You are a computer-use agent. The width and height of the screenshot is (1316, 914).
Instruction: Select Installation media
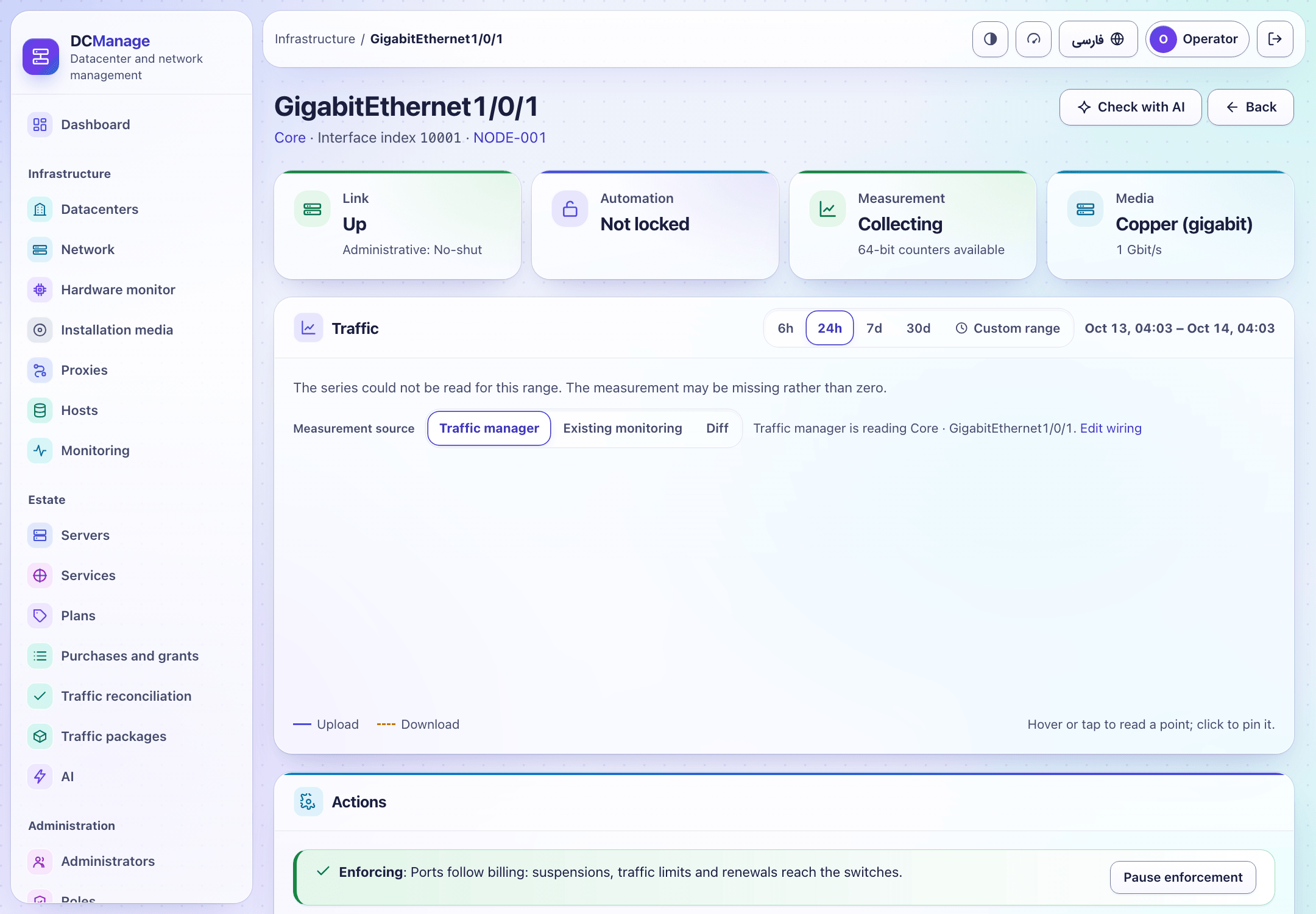[132, 330]
